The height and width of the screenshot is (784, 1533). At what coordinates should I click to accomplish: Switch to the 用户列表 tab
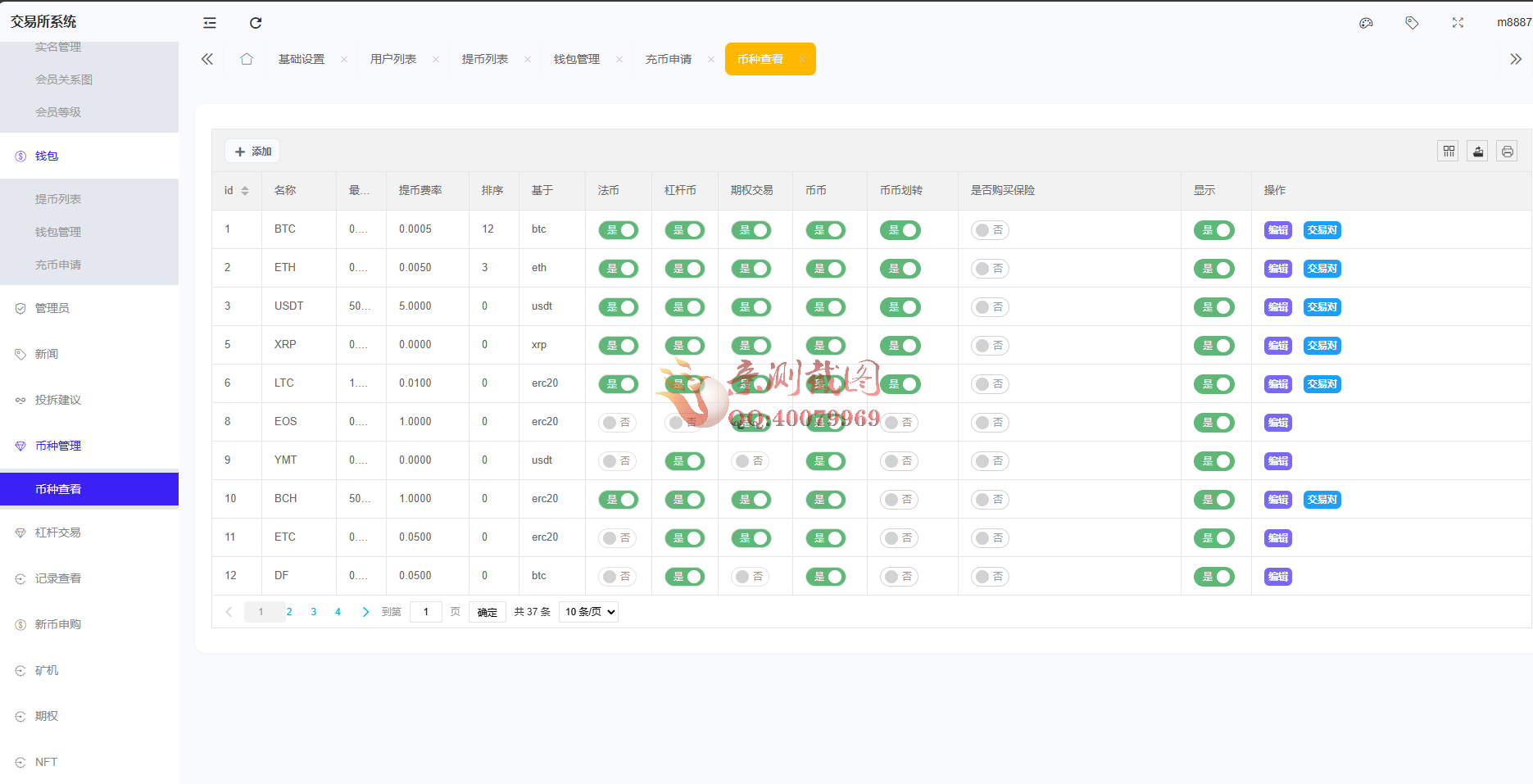(393, 59)
